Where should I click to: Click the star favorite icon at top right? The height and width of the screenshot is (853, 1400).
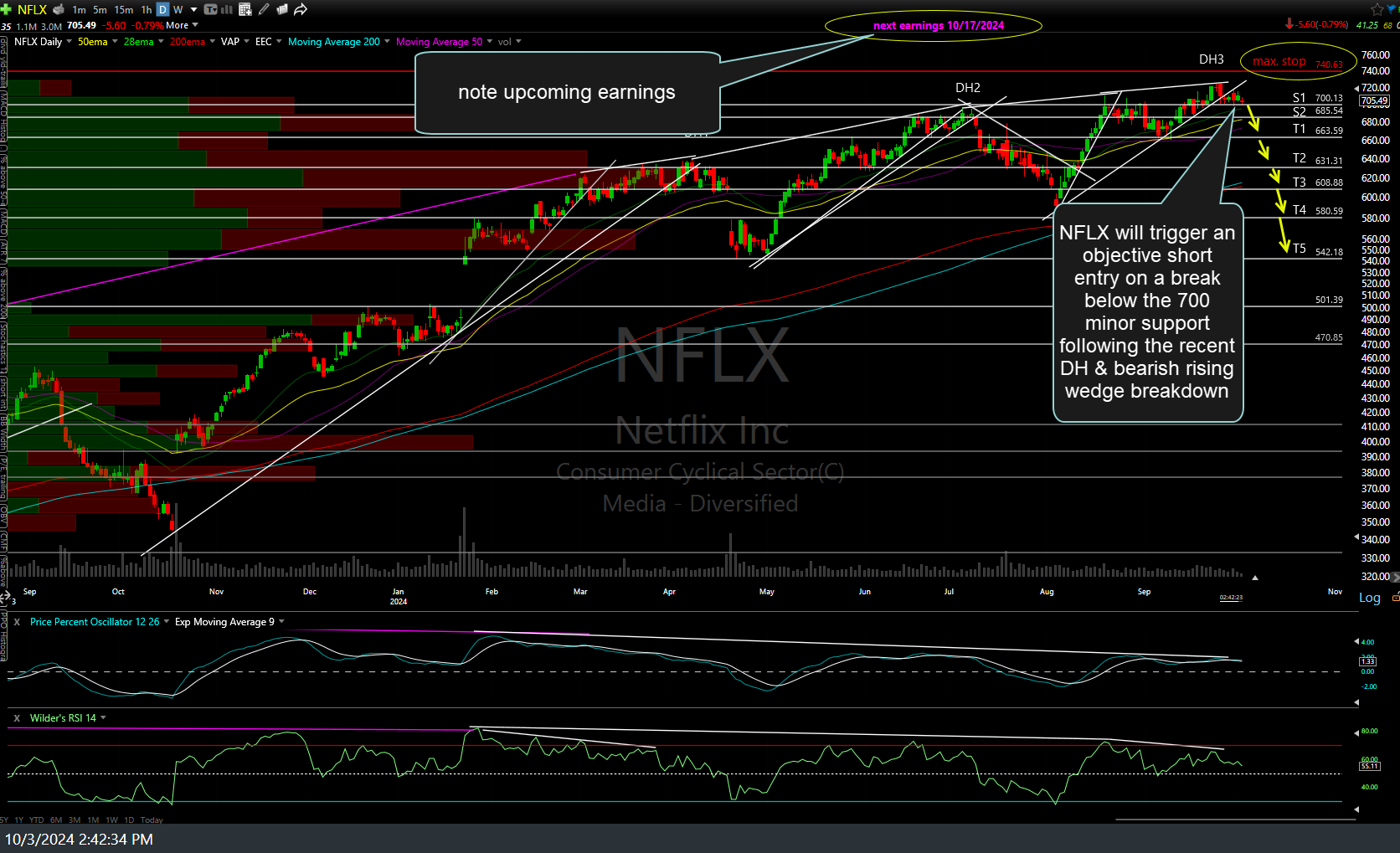(x=1377, y=9)
